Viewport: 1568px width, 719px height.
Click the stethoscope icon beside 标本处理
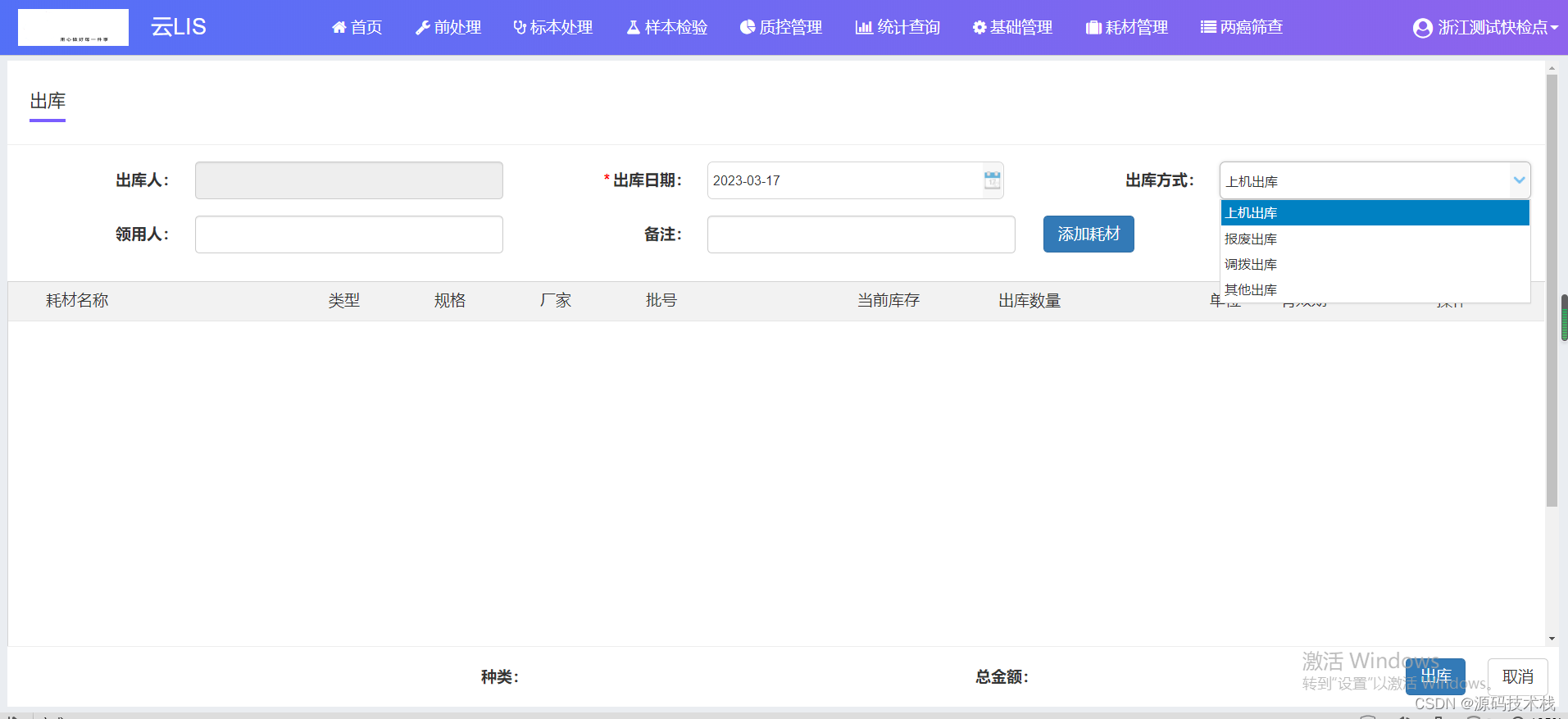point(520,28)
